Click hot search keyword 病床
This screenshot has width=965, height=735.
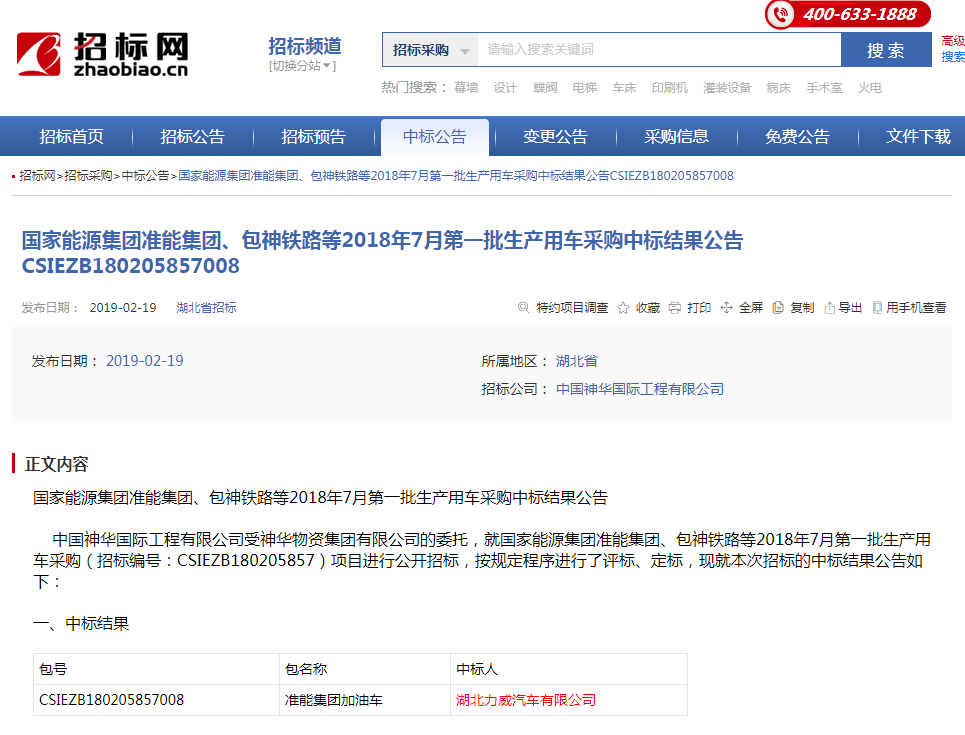(x=779, y=88)
